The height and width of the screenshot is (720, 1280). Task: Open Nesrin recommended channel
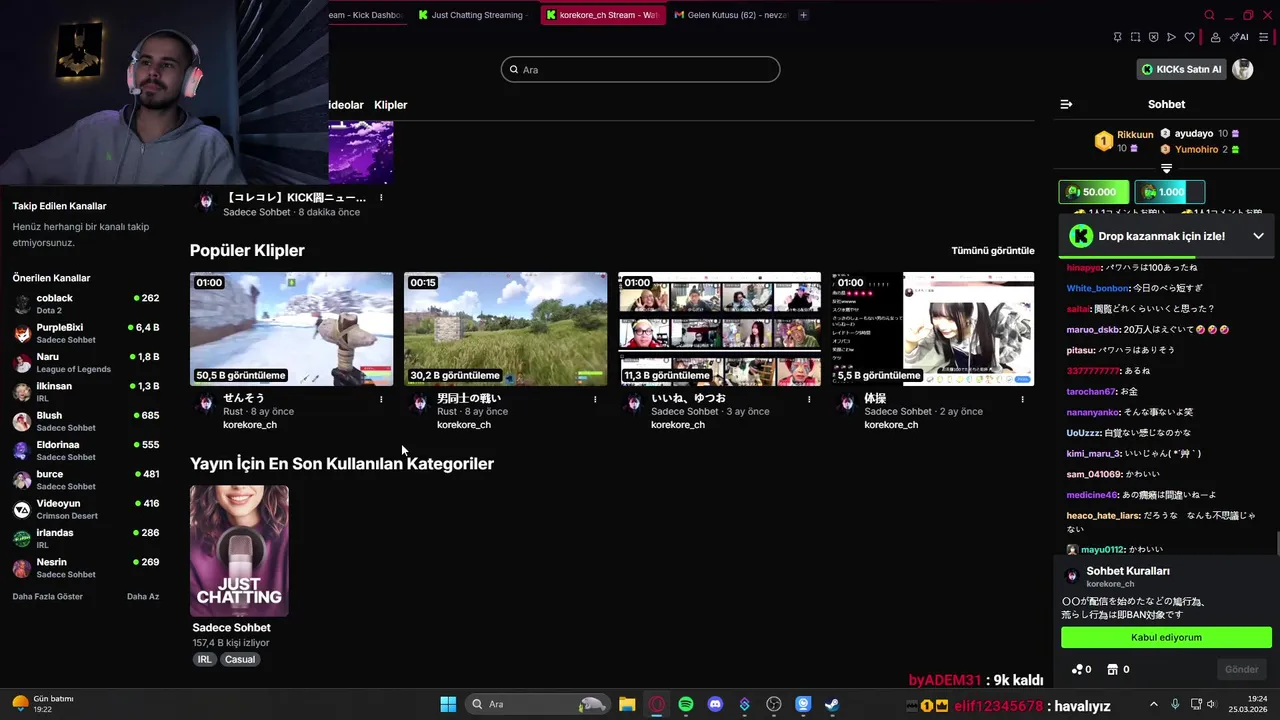pos(86,567)
